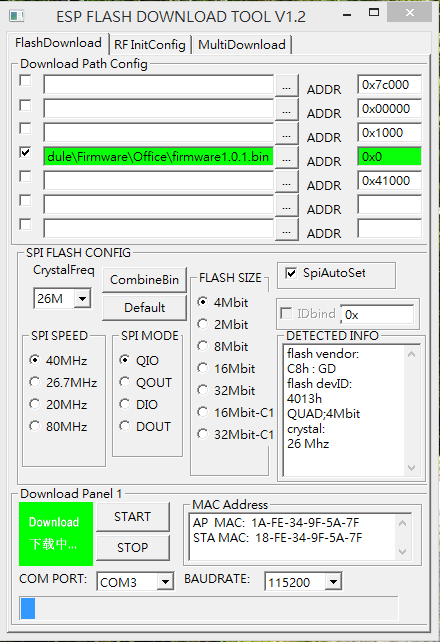Screen dimensions: 440x642
Task: Set SPI speed to 26.7MHz
Action: pyautogui.click(x=35, y=382)
